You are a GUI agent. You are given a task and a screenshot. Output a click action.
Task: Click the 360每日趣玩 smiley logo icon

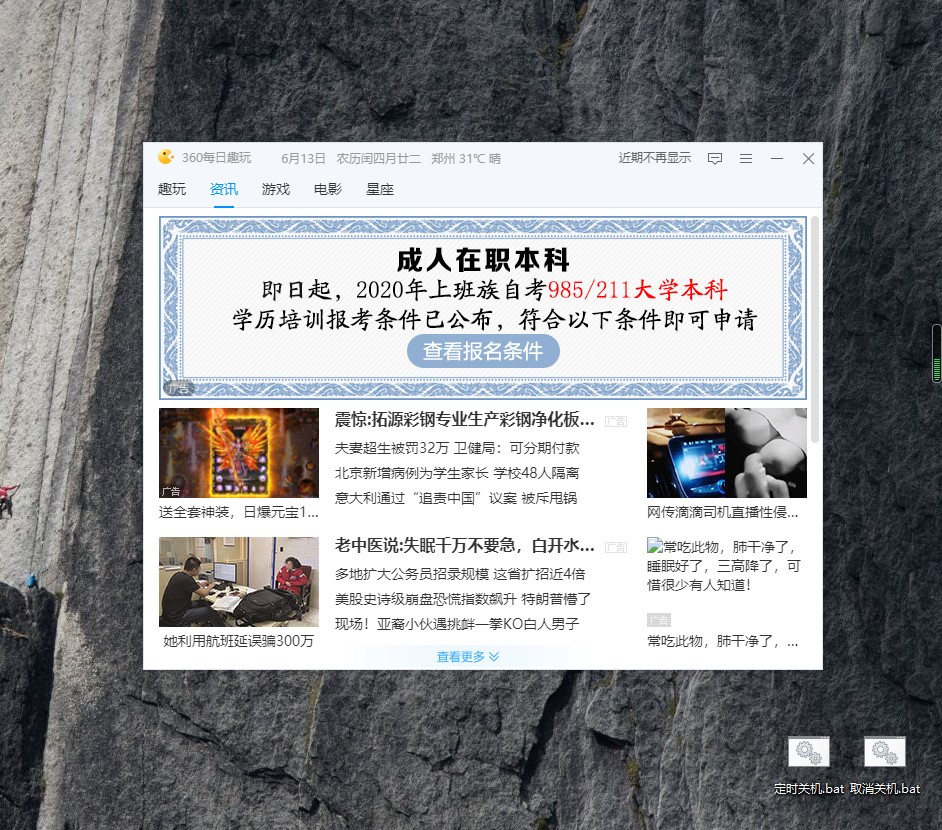pos(166,157)
